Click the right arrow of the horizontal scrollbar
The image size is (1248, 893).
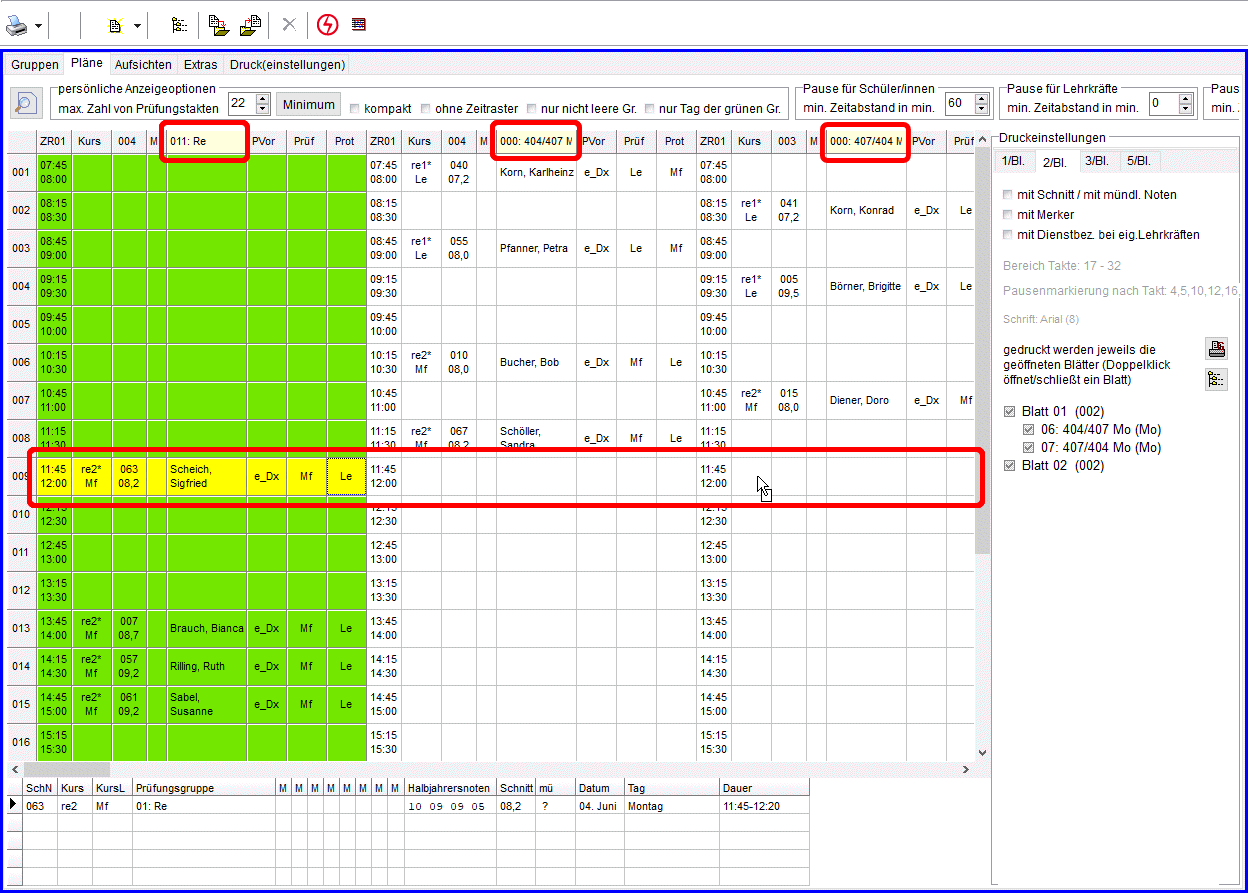(966, 769)
